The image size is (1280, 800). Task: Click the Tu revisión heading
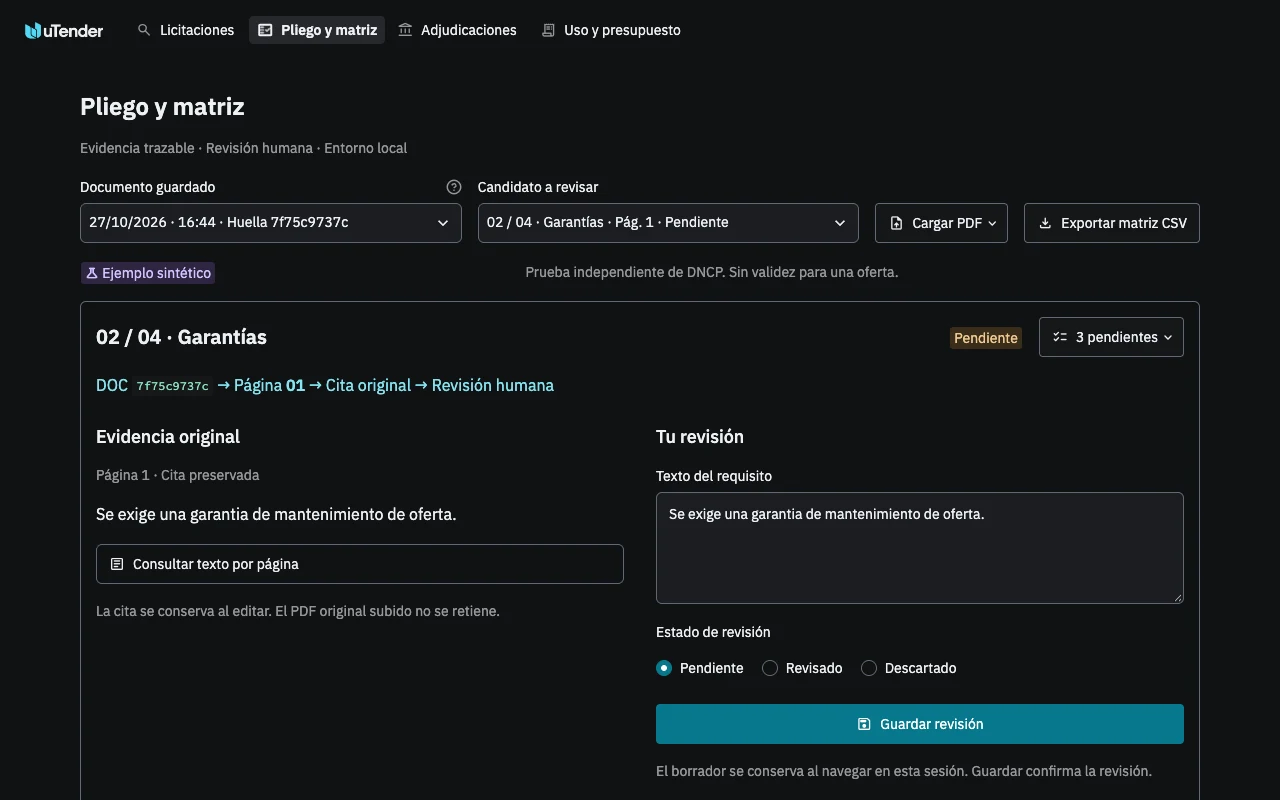pos(700,436)
